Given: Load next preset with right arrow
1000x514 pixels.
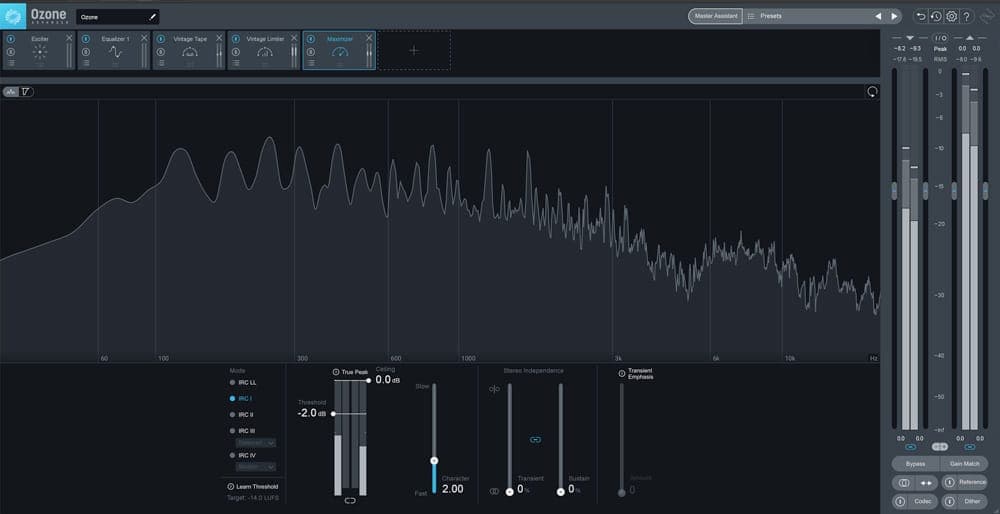Looking at the screenshot, I should pyautogui.click(x=894, y=16).
